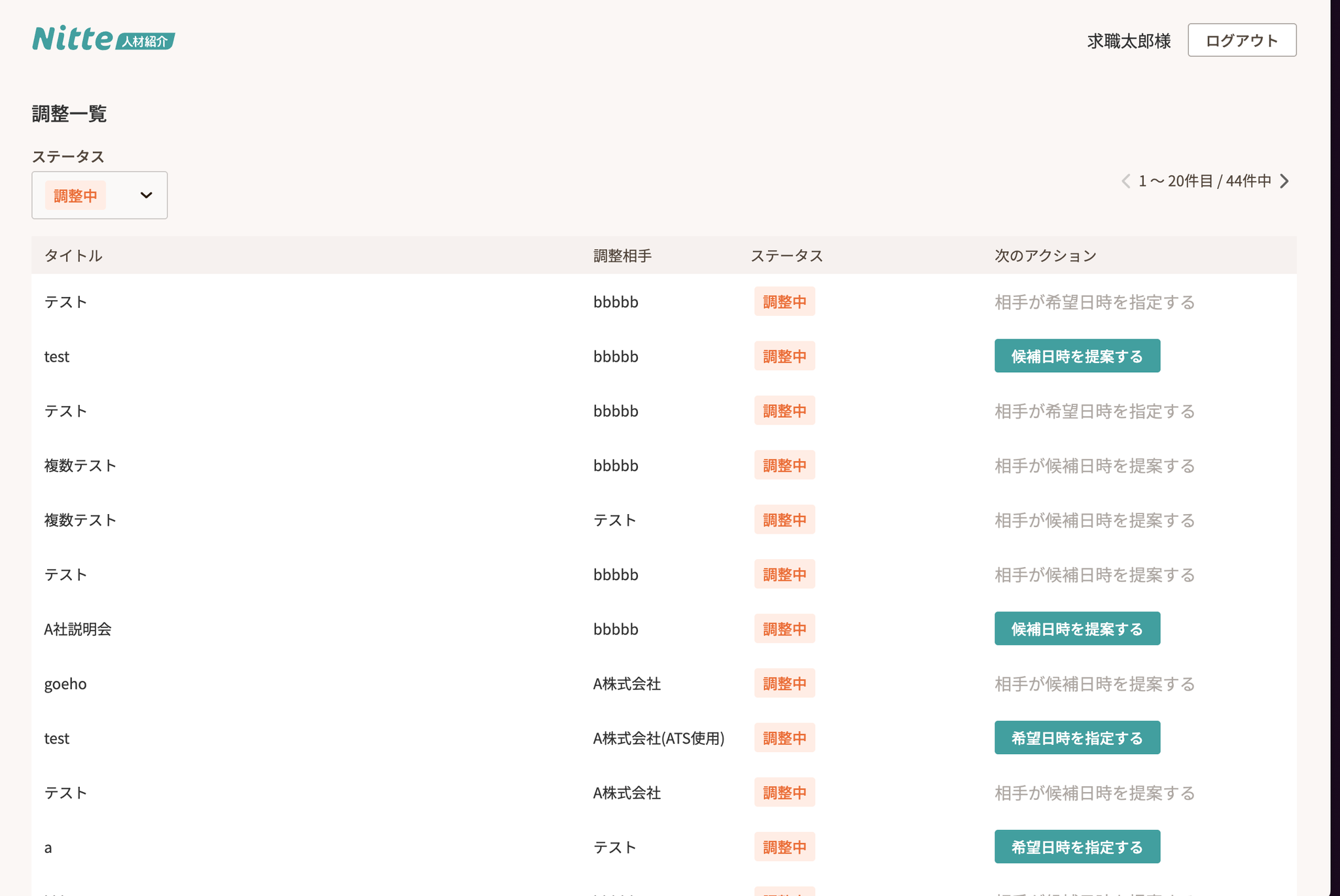This screenshot has width=1340, height=896.
Task: Click 希望日時を指定する for A株式会社(ATS使用) row
Action: (x=1076, y=738)
